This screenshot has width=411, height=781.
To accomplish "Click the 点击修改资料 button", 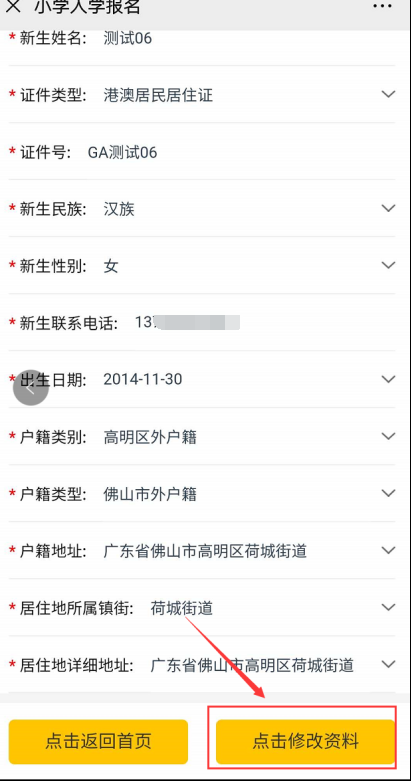I will coord(305,741).
